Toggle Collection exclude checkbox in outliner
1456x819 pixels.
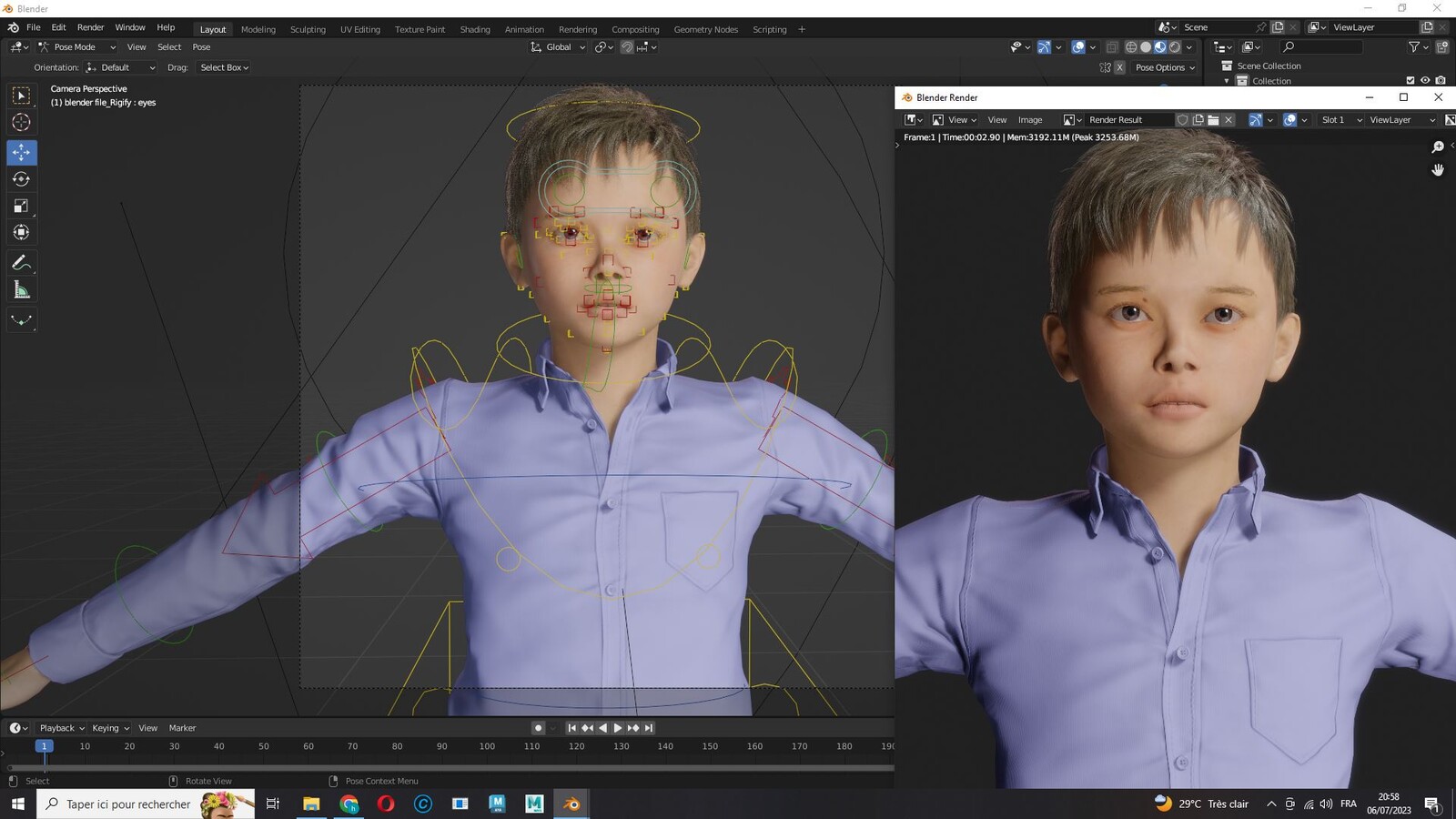(1410, 81)
